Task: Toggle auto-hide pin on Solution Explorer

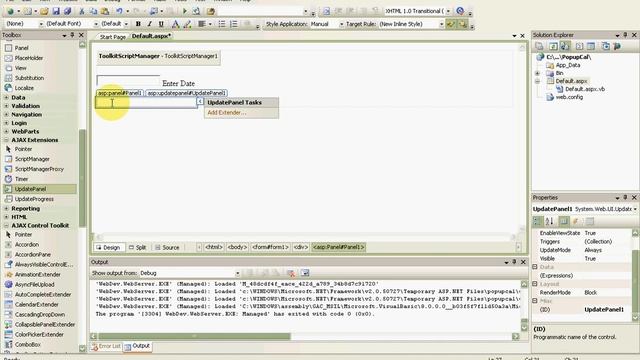Action: click(625, 35)
